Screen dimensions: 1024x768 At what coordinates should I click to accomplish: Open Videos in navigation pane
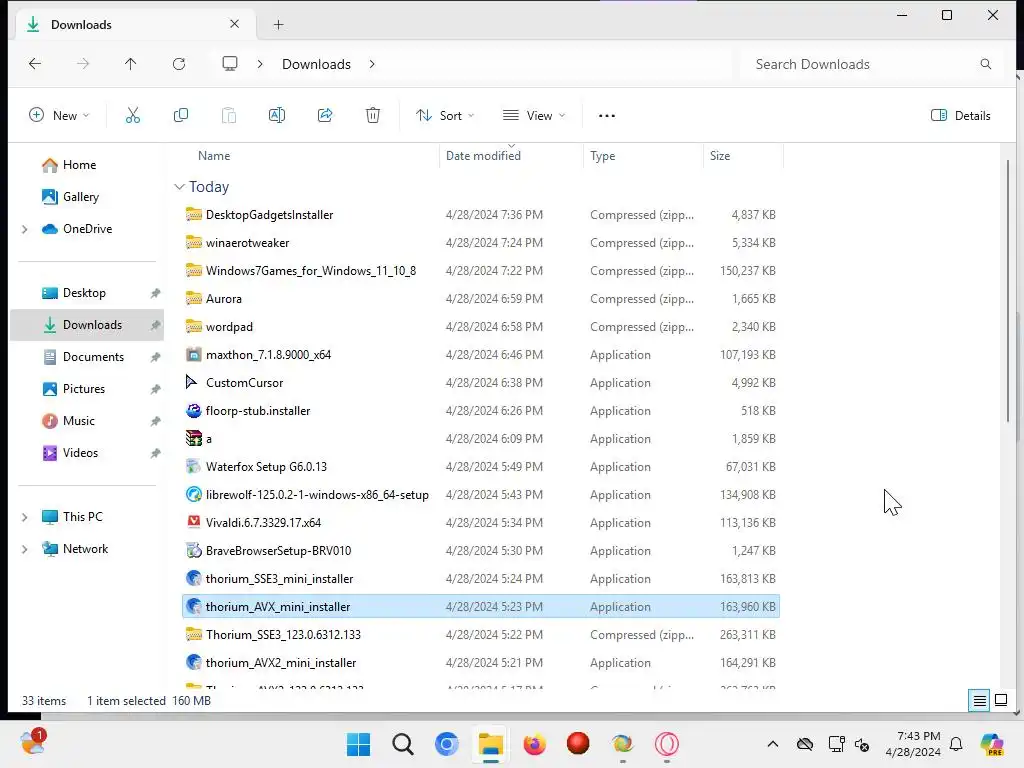[x=80, y=453]
